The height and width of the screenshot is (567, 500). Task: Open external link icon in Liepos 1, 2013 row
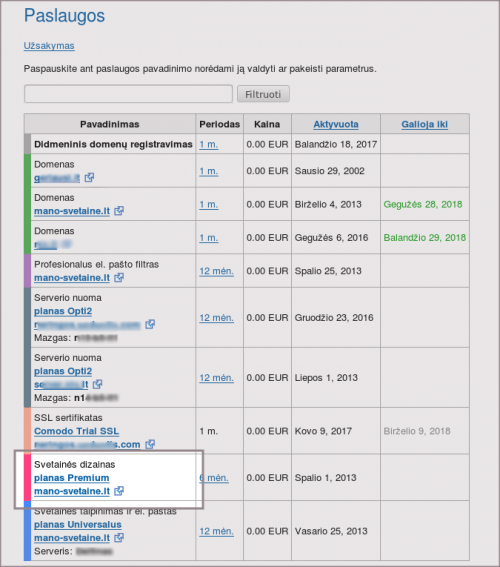click(98, 384)
